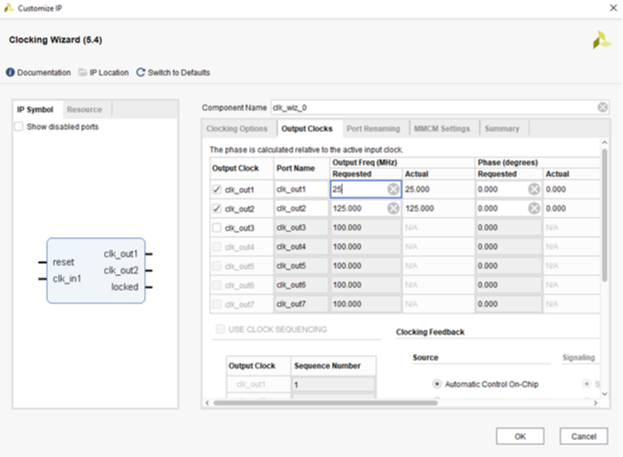Click the Clocking Feedback heading
This screenshot has width=623, height=457.
tap(430, 332)
